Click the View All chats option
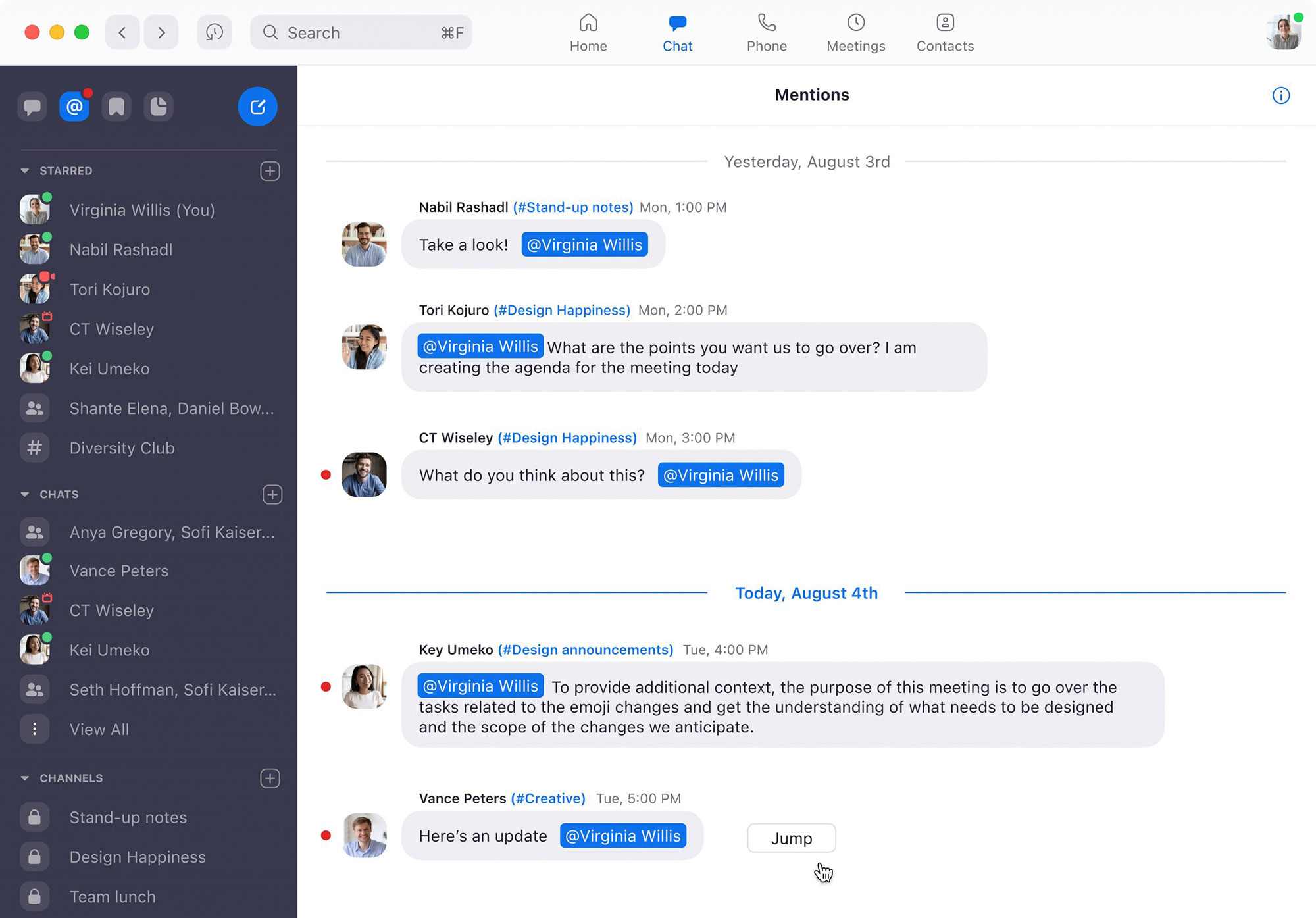 [x=99, y=729]
